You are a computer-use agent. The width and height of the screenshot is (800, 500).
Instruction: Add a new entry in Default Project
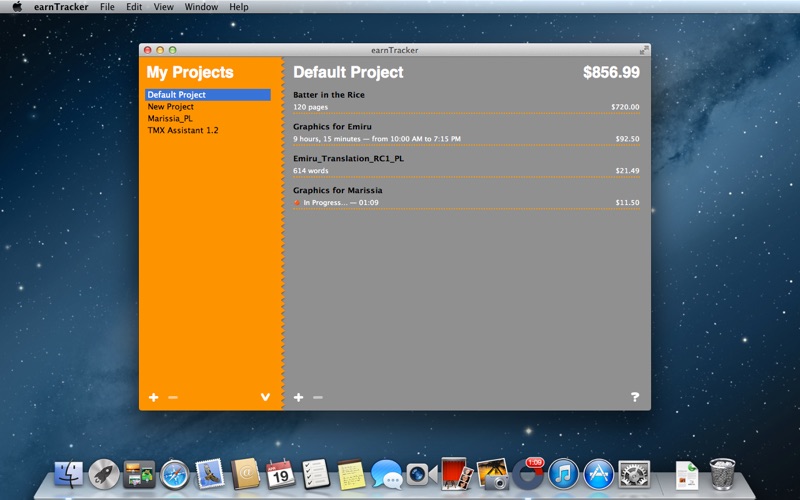coord(298,397)
